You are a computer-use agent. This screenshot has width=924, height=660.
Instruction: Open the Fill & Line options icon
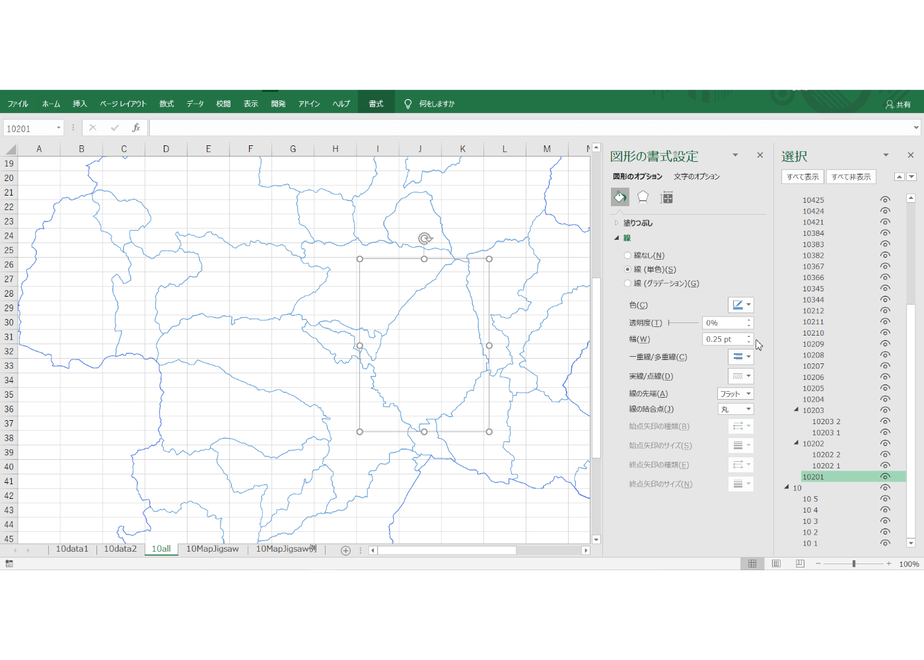620,197
